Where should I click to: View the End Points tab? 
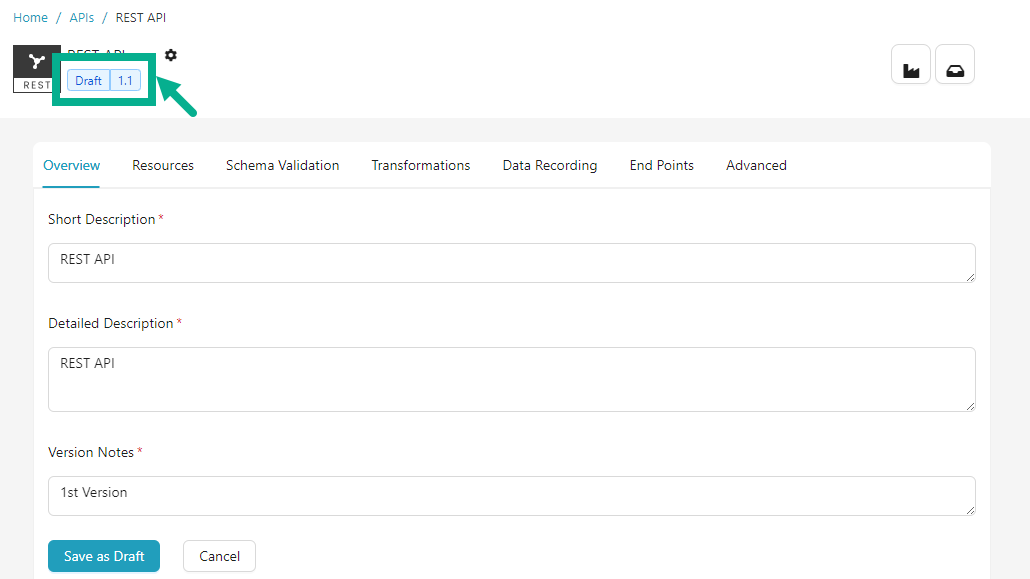click(661, 166)
